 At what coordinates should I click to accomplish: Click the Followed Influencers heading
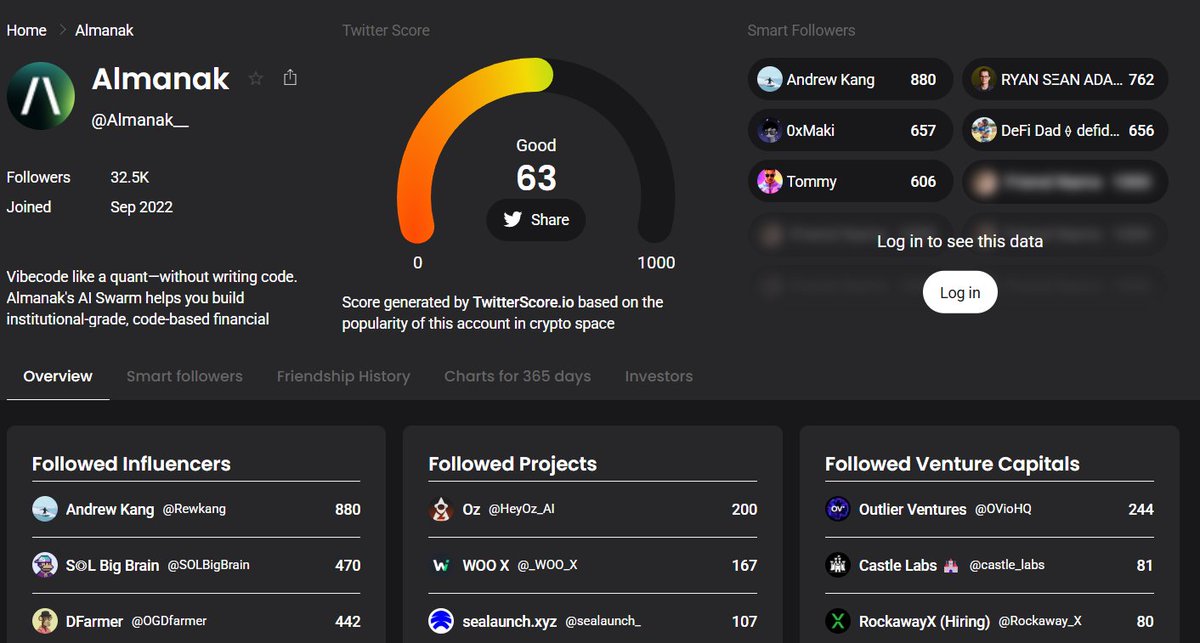131,464
